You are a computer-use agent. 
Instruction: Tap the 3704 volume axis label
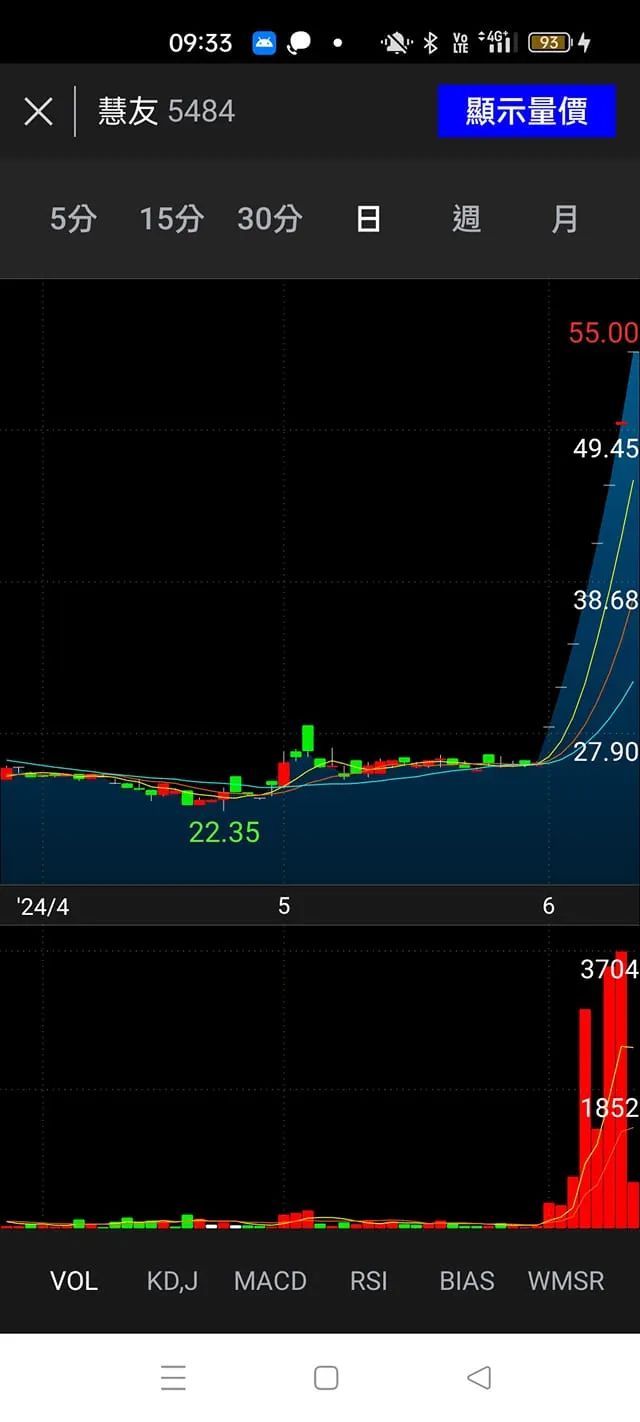pos(609,969)
